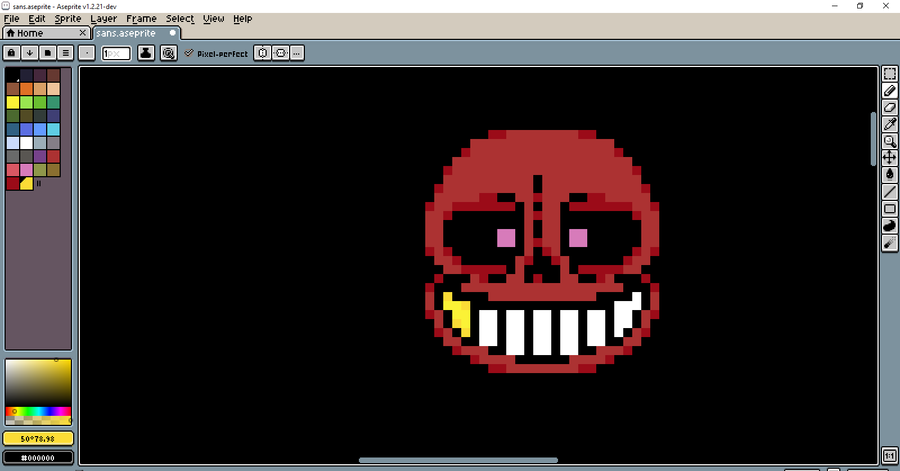
Task: Pick the royal blue palette swatch
Action: pyautogui.click(x=26, y=129)
